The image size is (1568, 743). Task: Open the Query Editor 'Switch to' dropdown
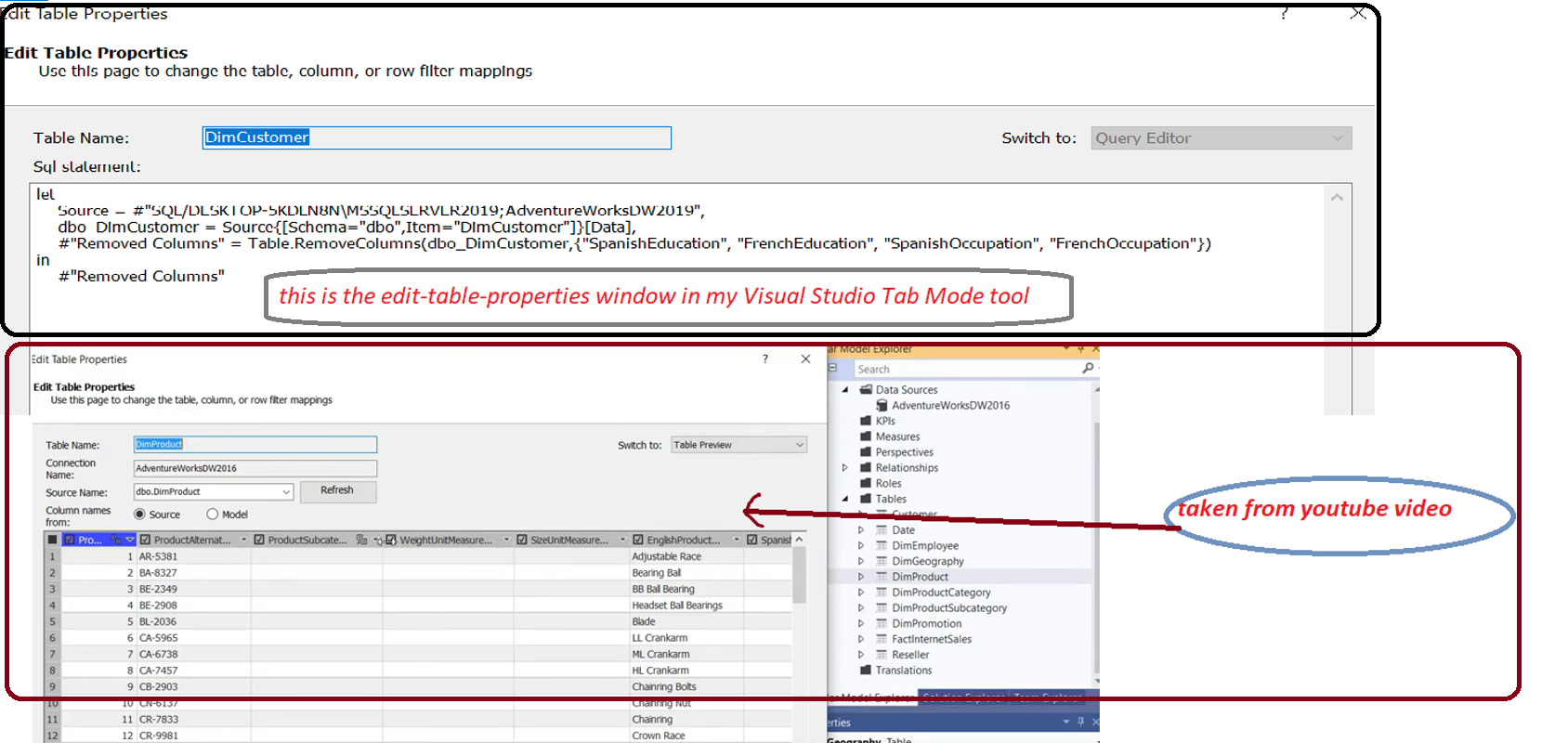1221,137
